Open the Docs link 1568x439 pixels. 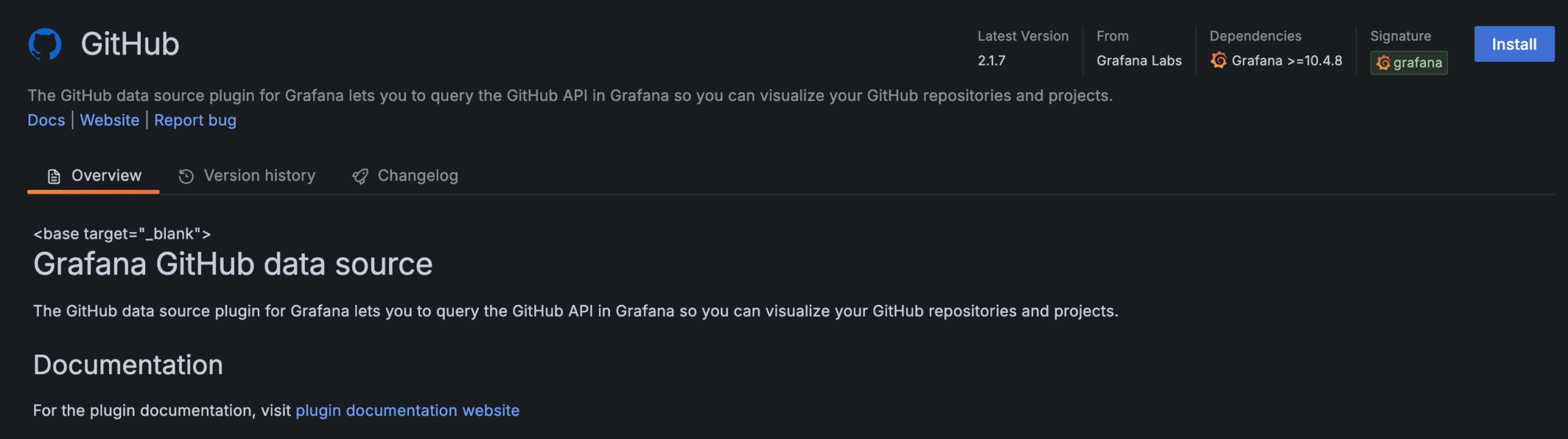pos(46,120)
